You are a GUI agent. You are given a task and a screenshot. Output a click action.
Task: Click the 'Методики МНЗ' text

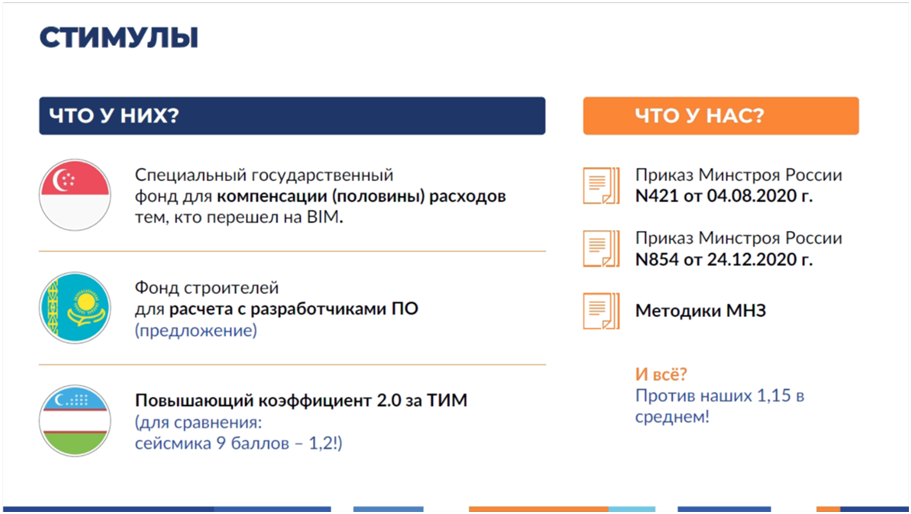pos(701,311)
